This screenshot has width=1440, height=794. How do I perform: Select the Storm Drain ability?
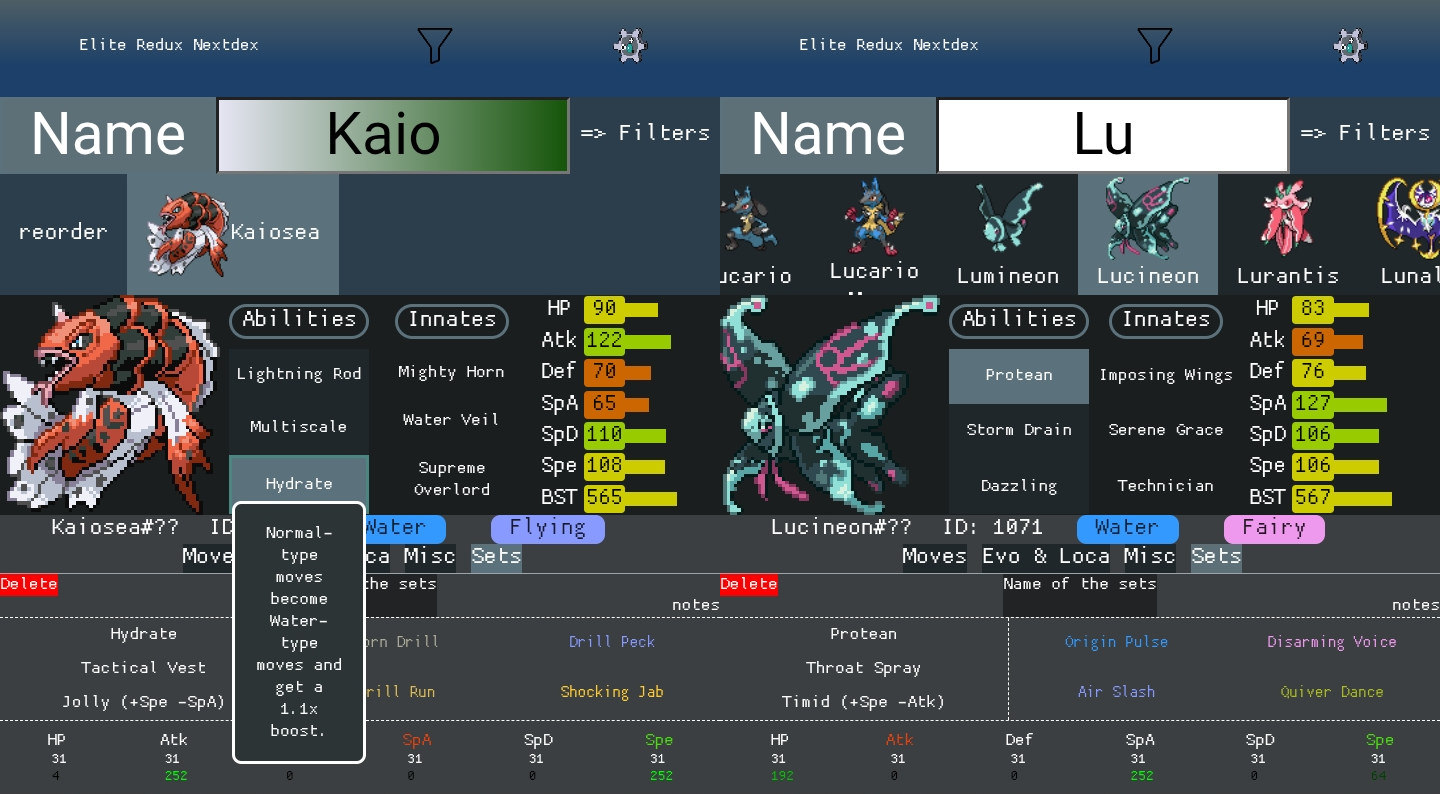click(1018, 430)
